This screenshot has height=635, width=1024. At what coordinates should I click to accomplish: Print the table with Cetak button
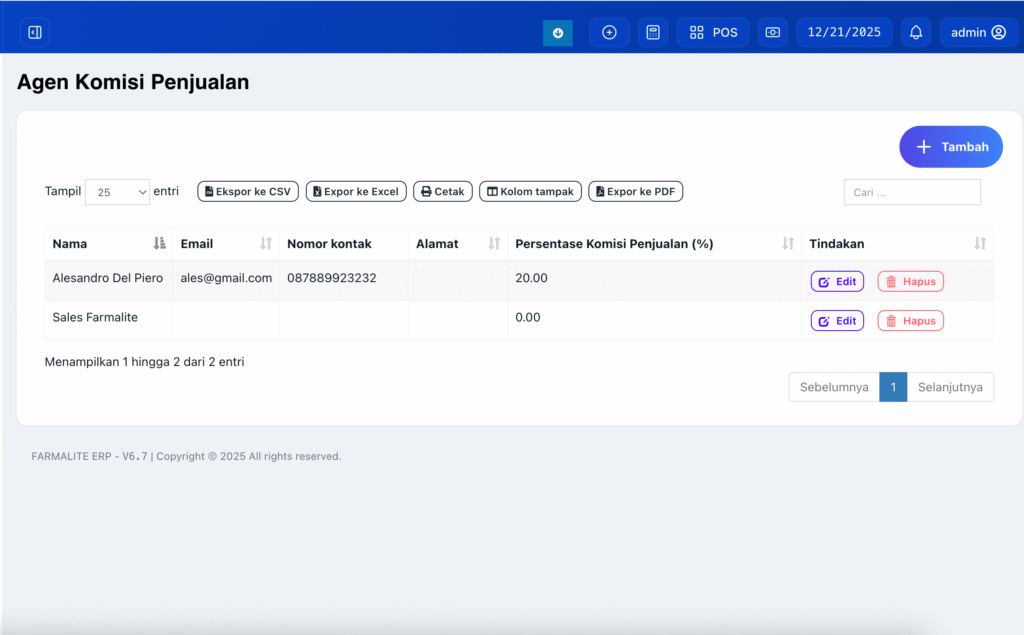443,191
